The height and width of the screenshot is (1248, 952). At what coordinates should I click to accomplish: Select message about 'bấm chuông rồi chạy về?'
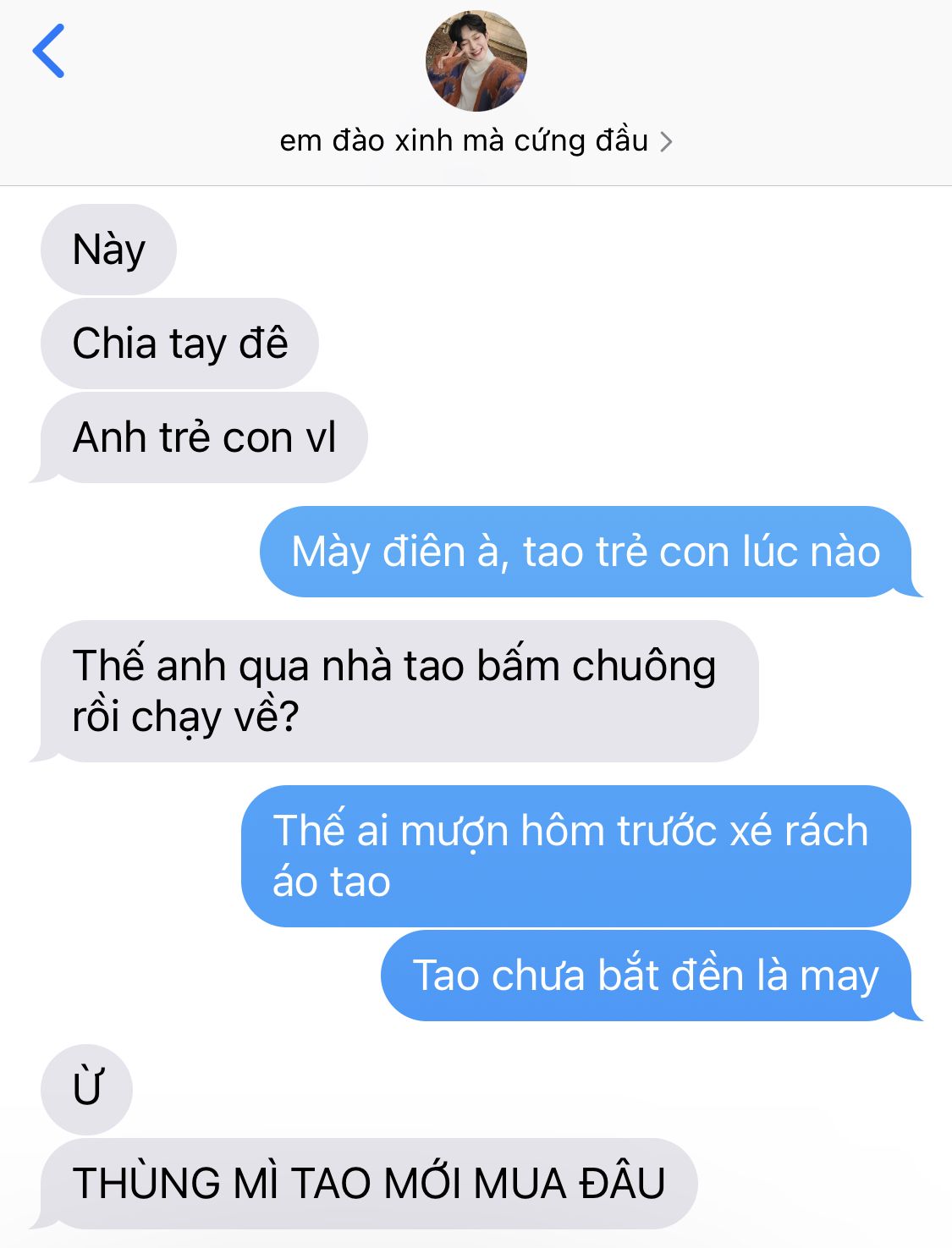click(394, 691)
